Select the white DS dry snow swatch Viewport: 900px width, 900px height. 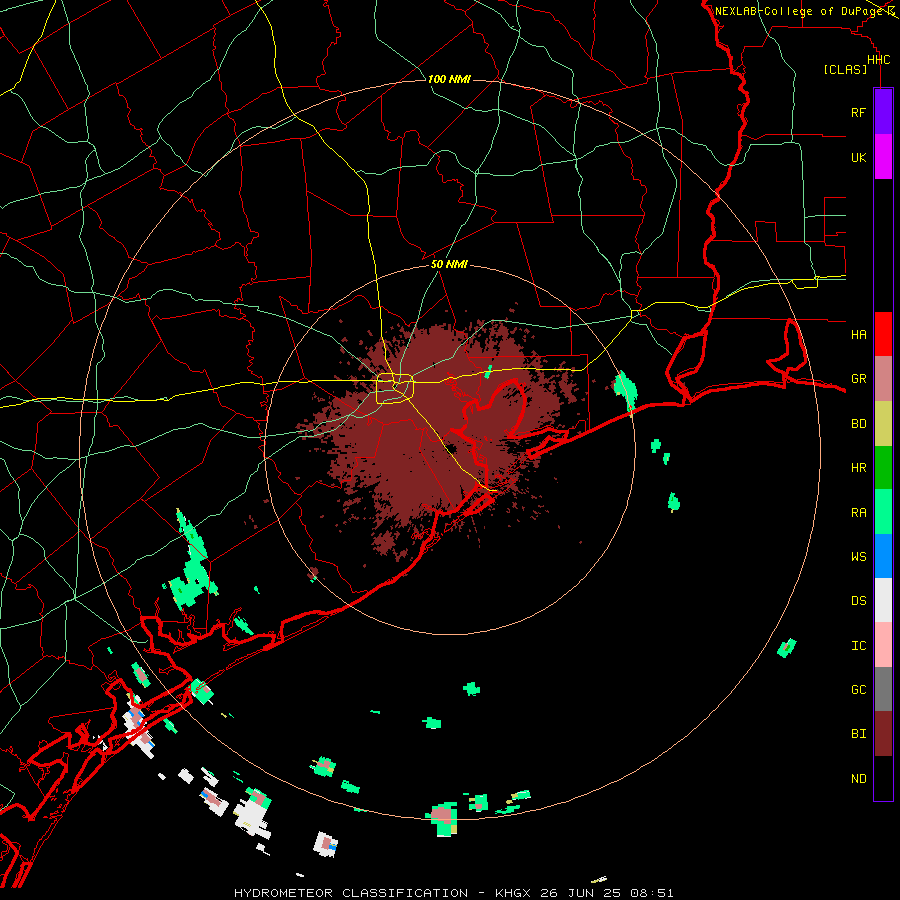883,600
